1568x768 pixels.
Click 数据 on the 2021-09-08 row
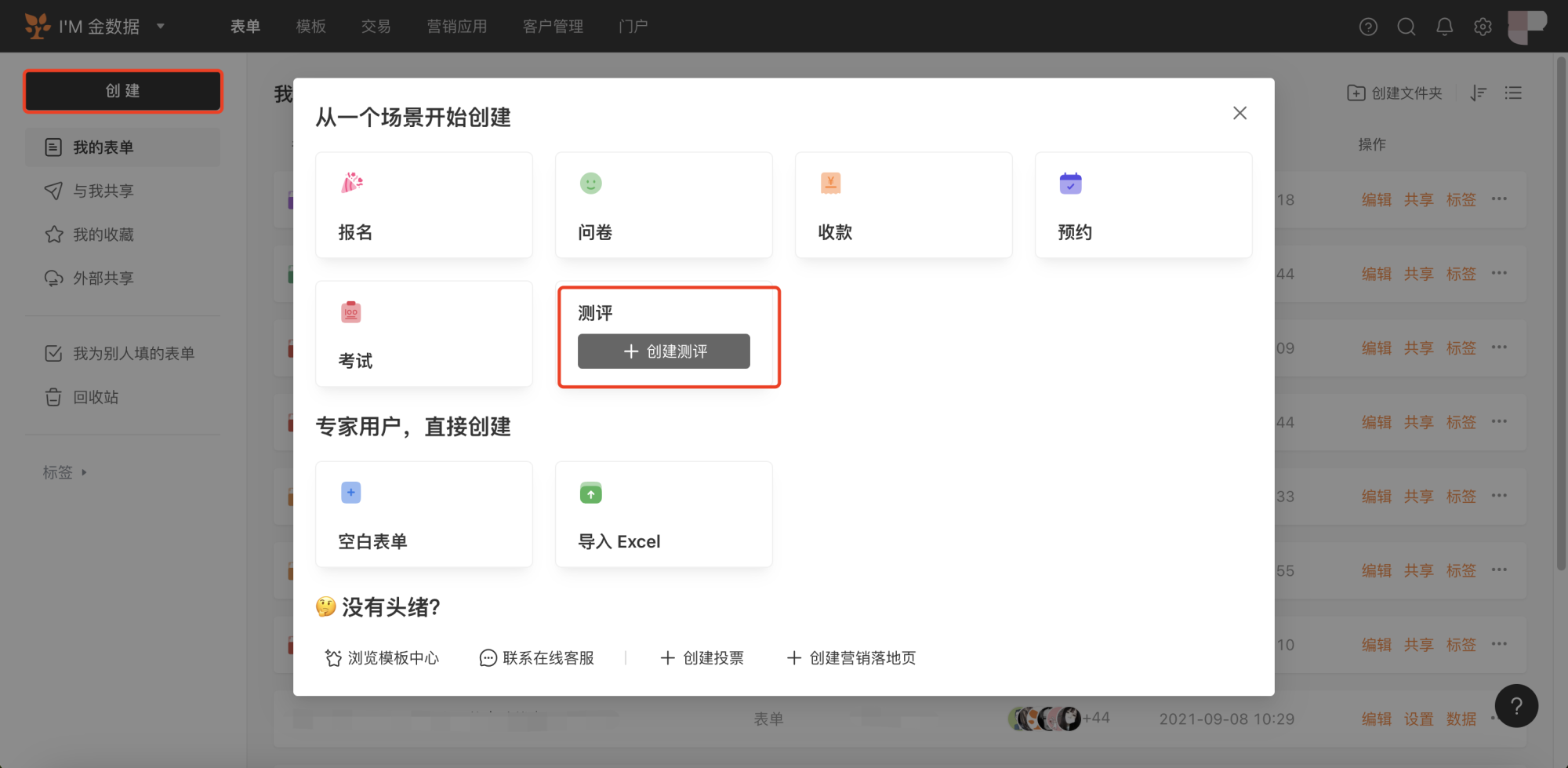click(x=1461, y=719)
